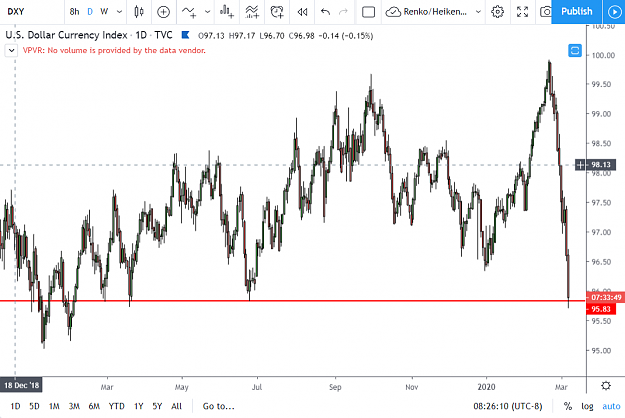Click the Publish button

click(x=577, y=12)
